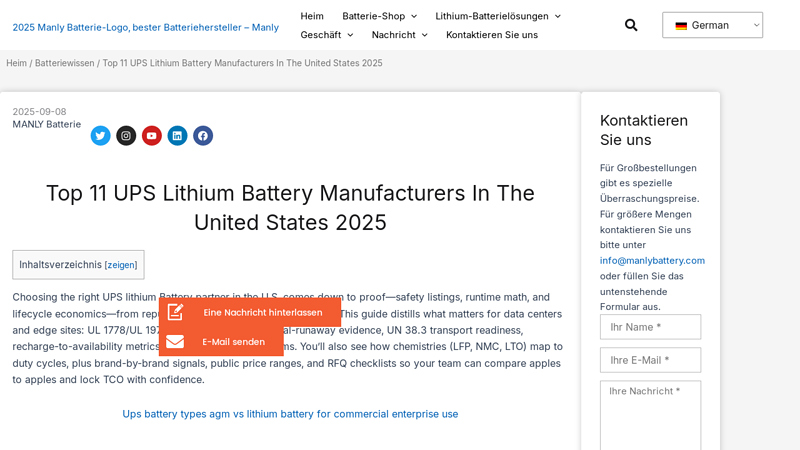Viewport: 800px width, 450px height.
Task: Open the Instagram social icon
Action: tap(126, 136)
